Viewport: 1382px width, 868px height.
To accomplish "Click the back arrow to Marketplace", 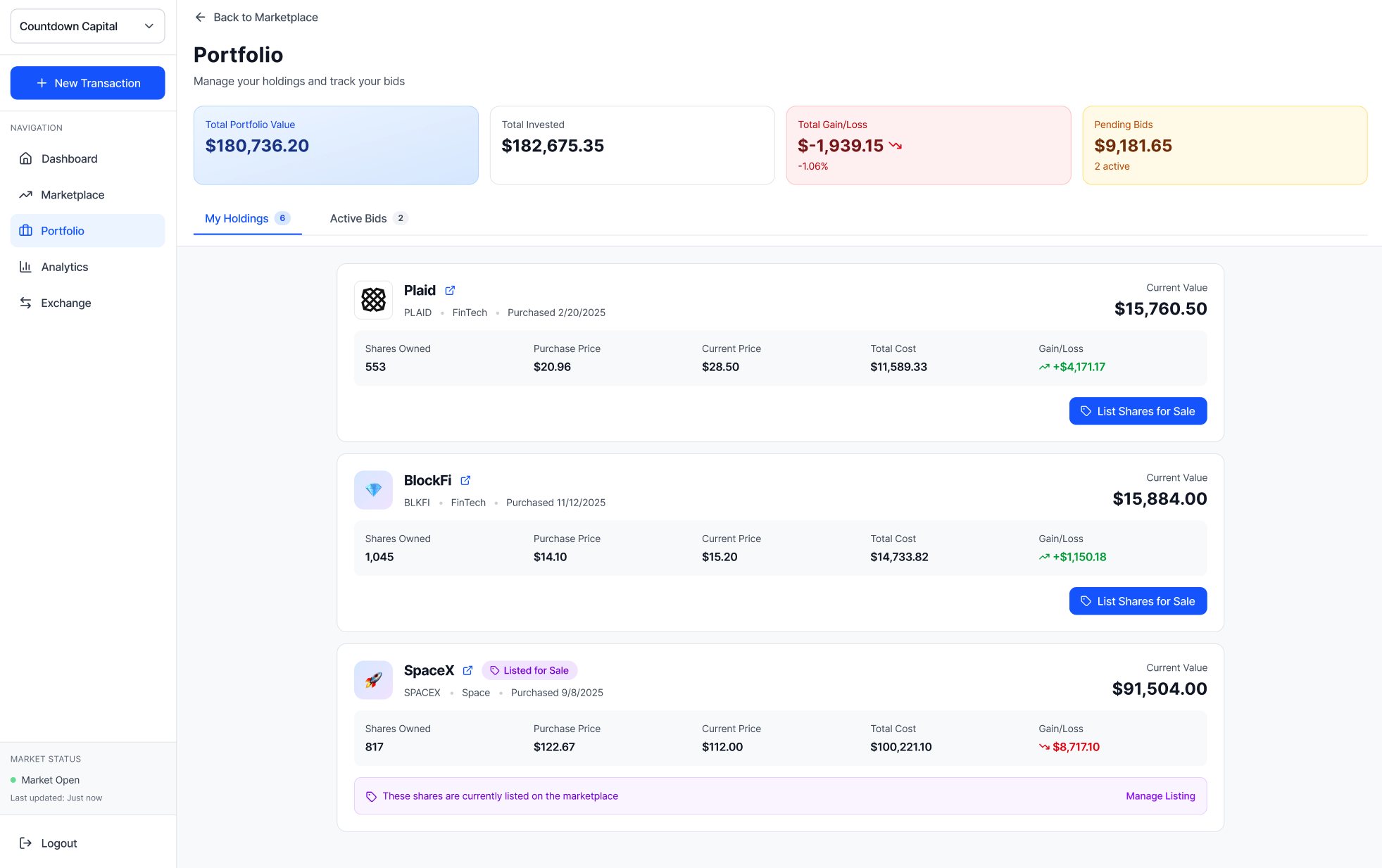I will [201, 18].
